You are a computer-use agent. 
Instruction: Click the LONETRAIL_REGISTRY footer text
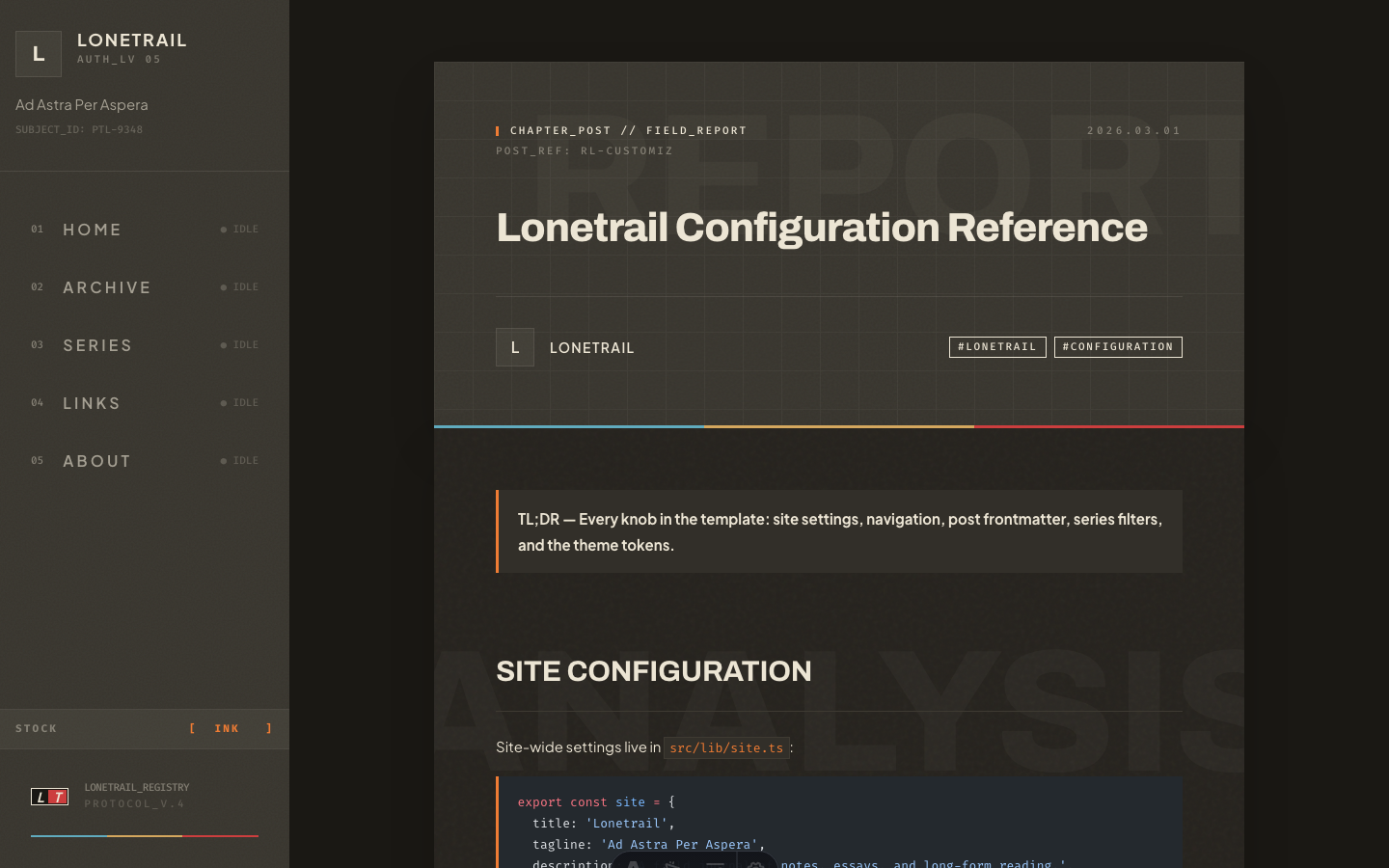(137, 788)
